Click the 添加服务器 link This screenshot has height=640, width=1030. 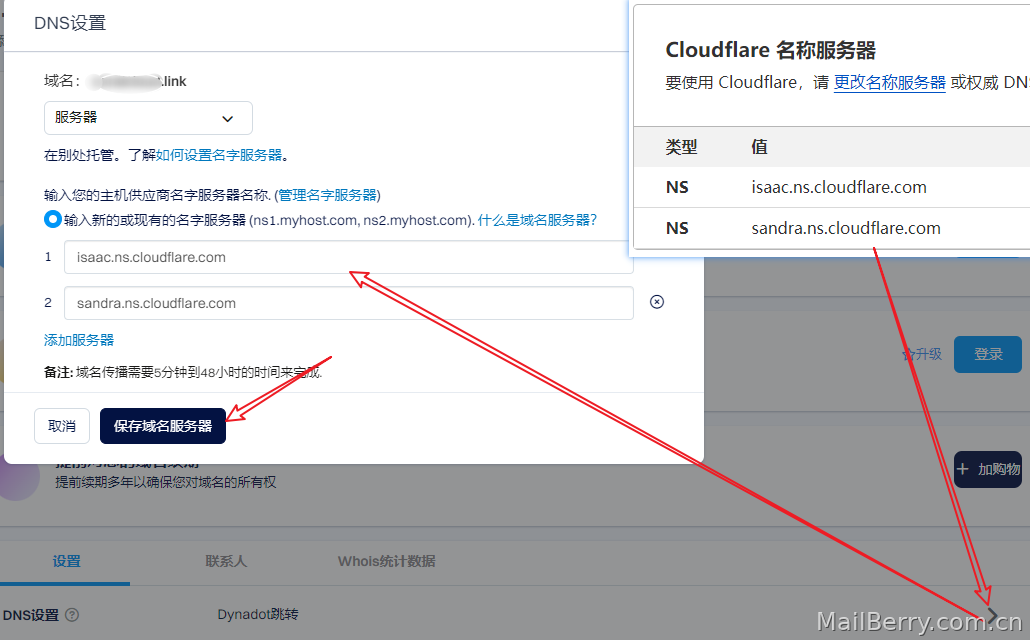click(79, 340)
